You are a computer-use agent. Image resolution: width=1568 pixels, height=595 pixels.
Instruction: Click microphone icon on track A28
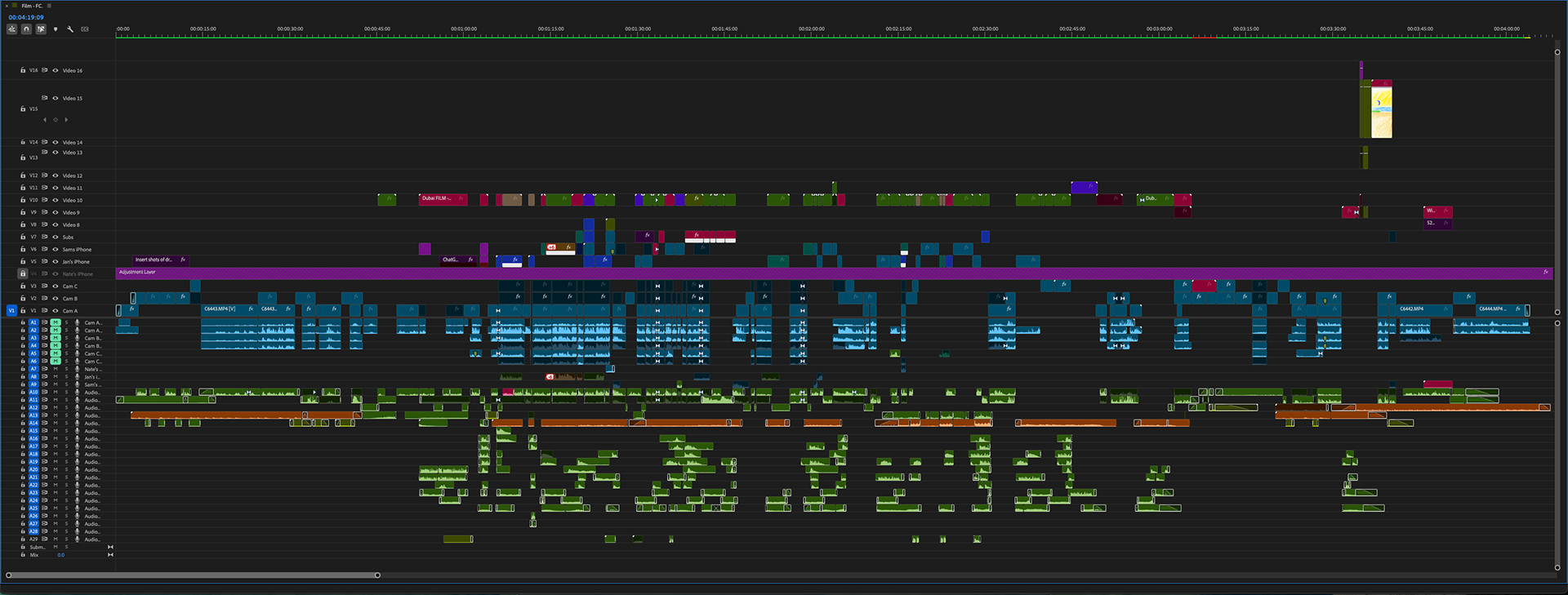(x=77, y=531)
